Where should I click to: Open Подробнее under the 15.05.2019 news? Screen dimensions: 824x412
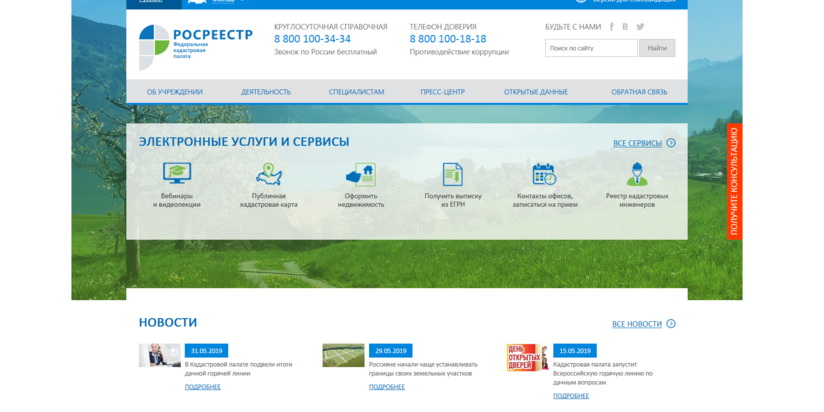tap(571, 396)
